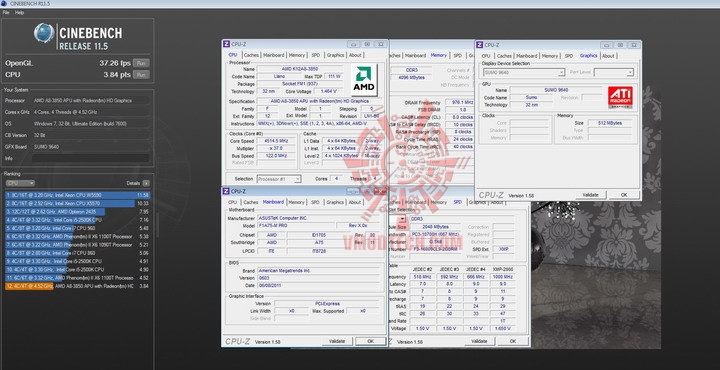Select the About tab in Graphics window
720x370 pixels.
tap(608, 56)
